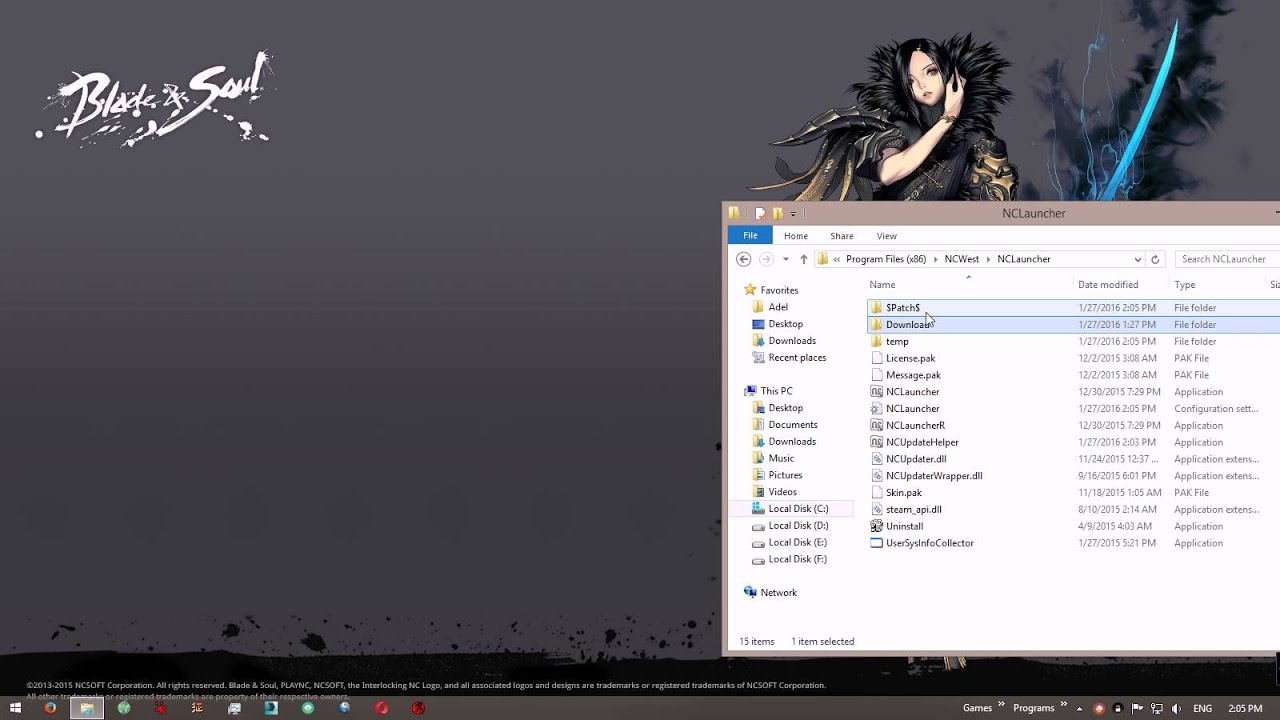
Task: Select Videos under This PC
Action: (x=782, y=492)
